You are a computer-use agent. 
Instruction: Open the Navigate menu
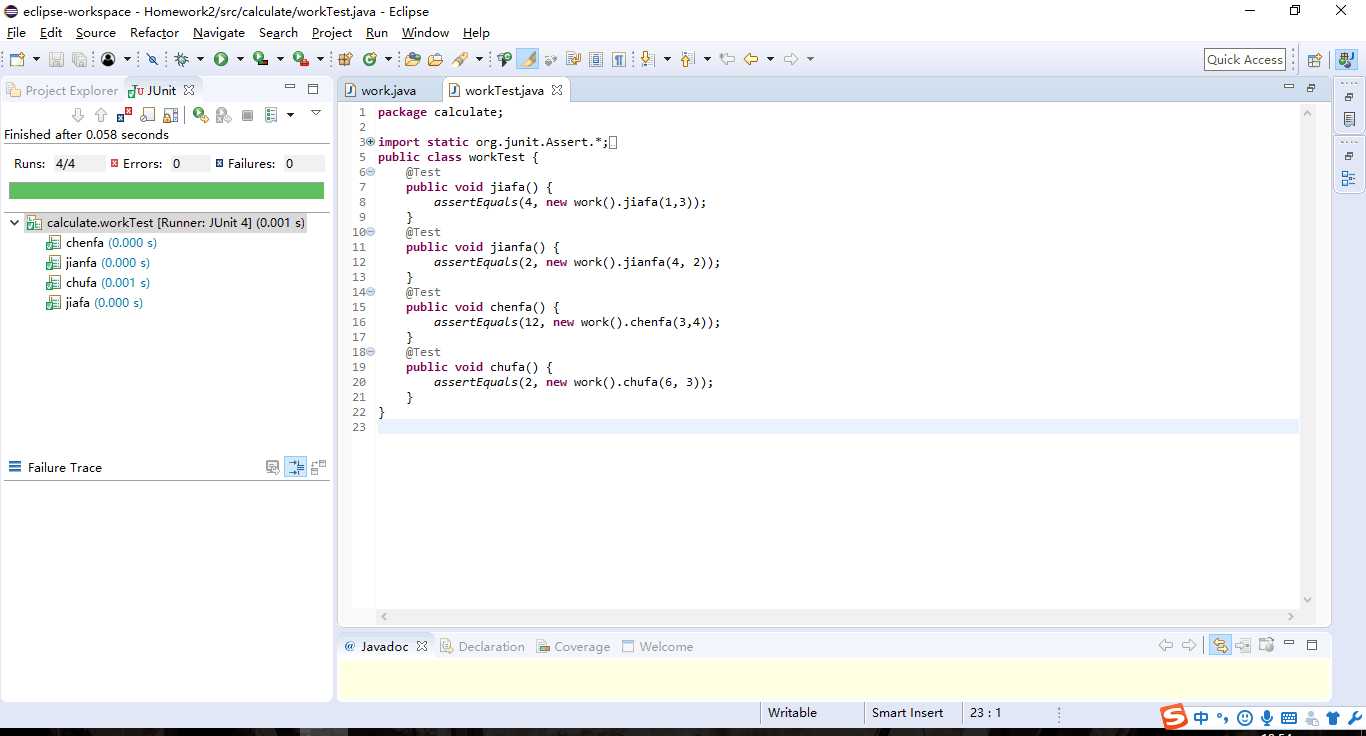(x=219, y=33)
